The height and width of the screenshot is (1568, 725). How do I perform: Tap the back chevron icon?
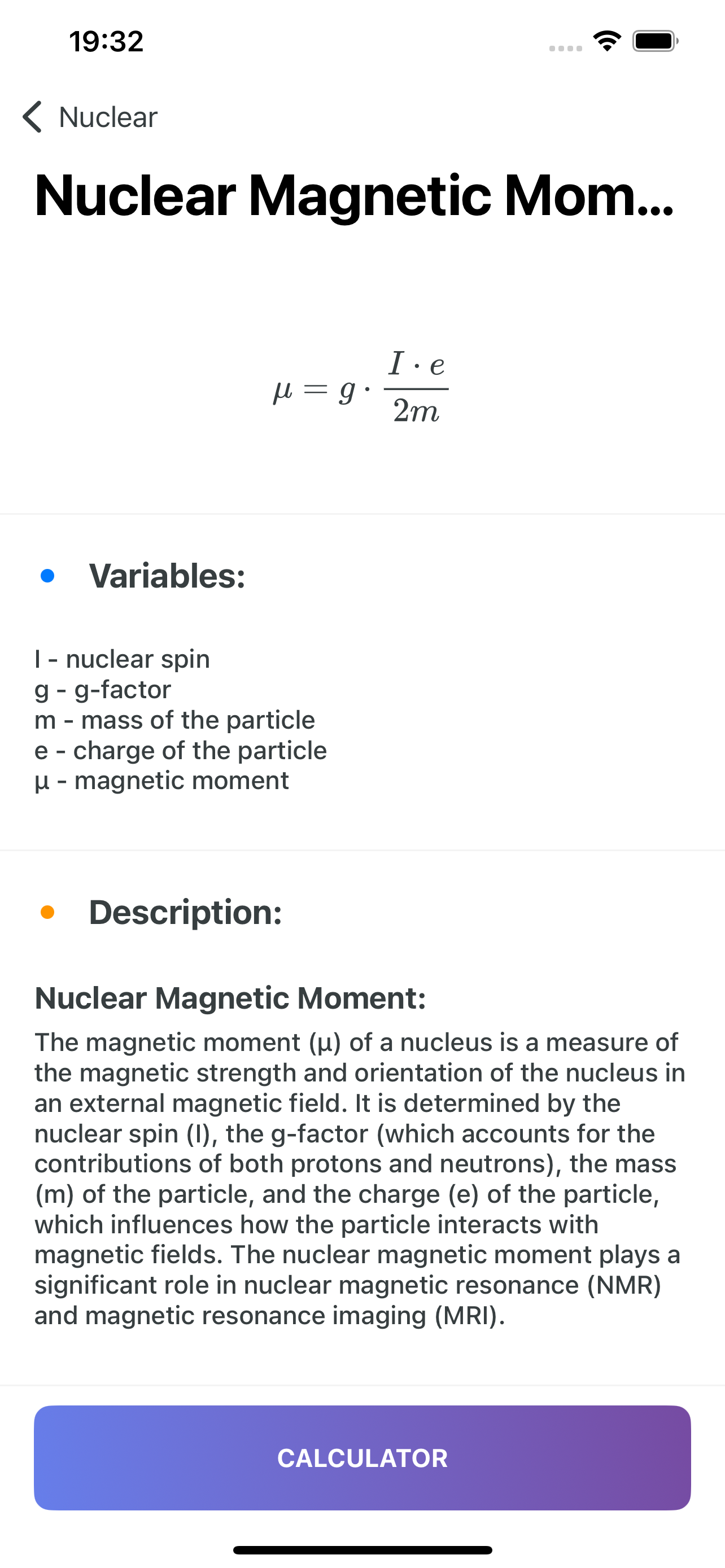[32, 117]
